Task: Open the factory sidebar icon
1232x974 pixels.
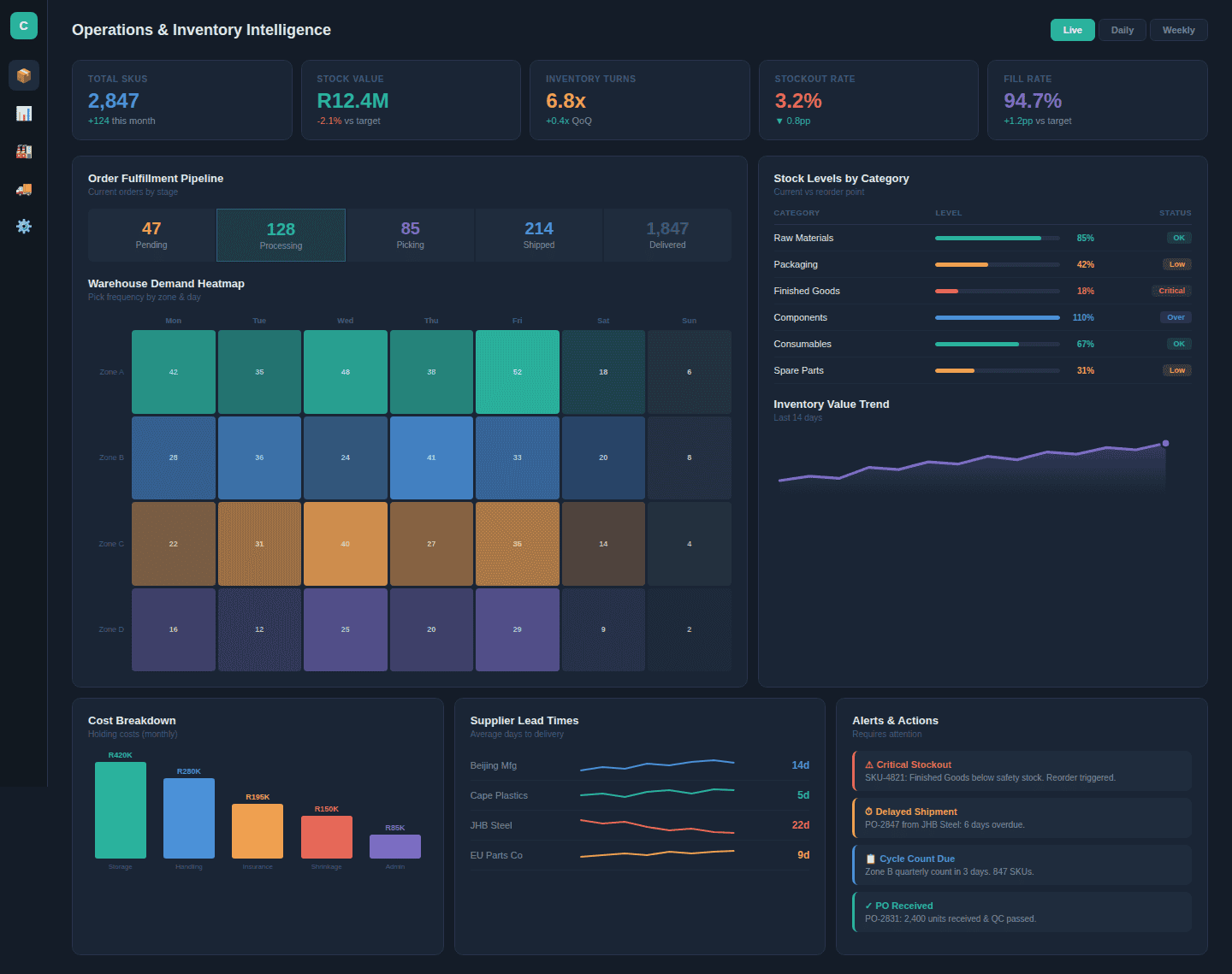Action: click(24, 151)
